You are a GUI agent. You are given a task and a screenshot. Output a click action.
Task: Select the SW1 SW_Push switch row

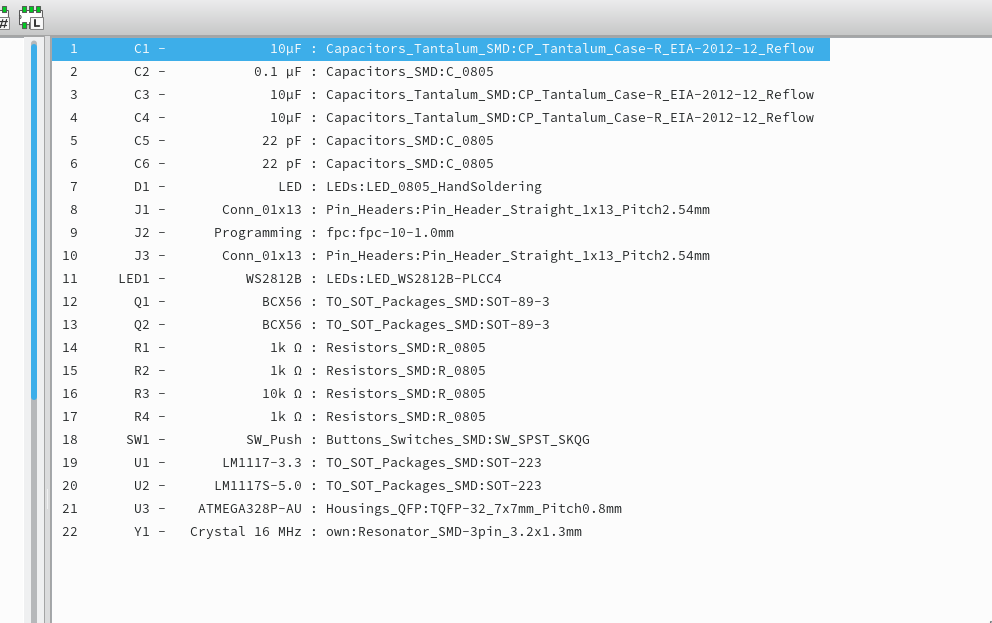441,440
